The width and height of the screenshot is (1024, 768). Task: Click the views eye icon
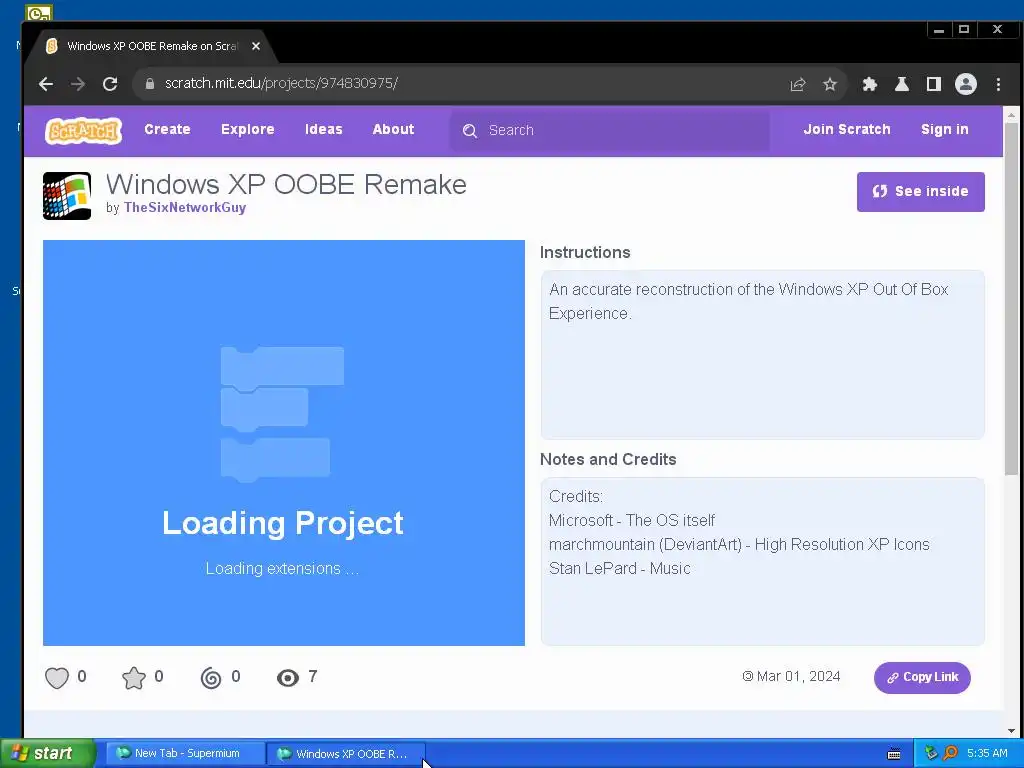tap(287, 678)
